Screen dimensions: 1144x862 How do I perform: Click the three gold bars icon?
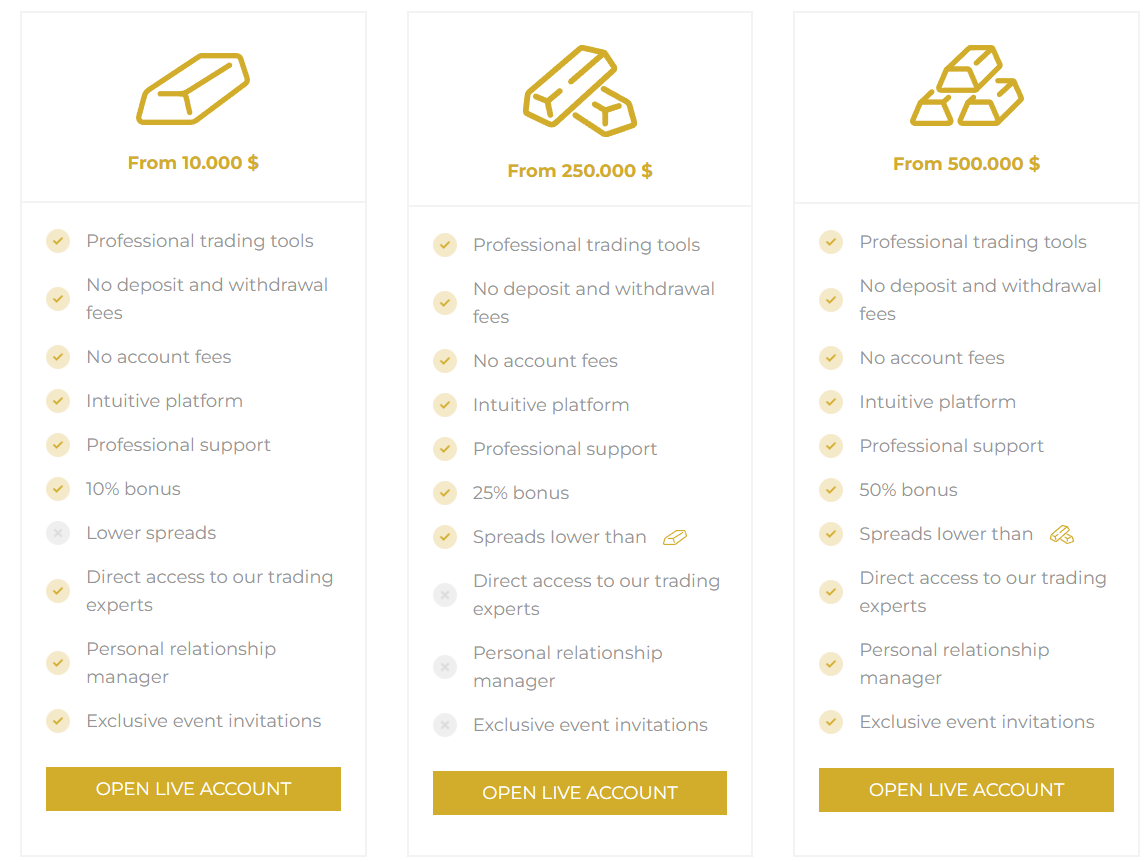click(966, 86)
